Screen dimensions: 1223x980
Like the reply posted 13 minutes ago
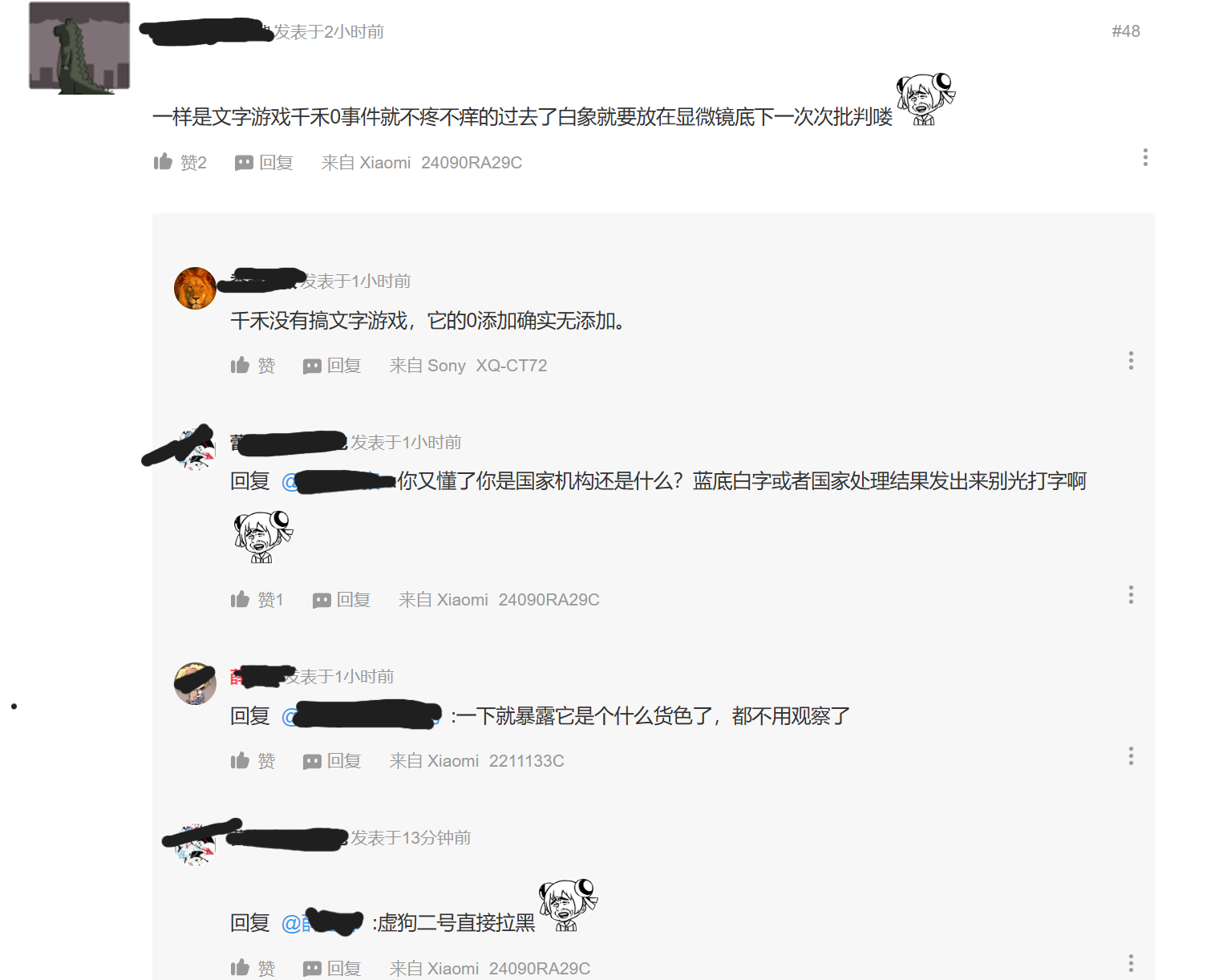(x=253, y=968)
